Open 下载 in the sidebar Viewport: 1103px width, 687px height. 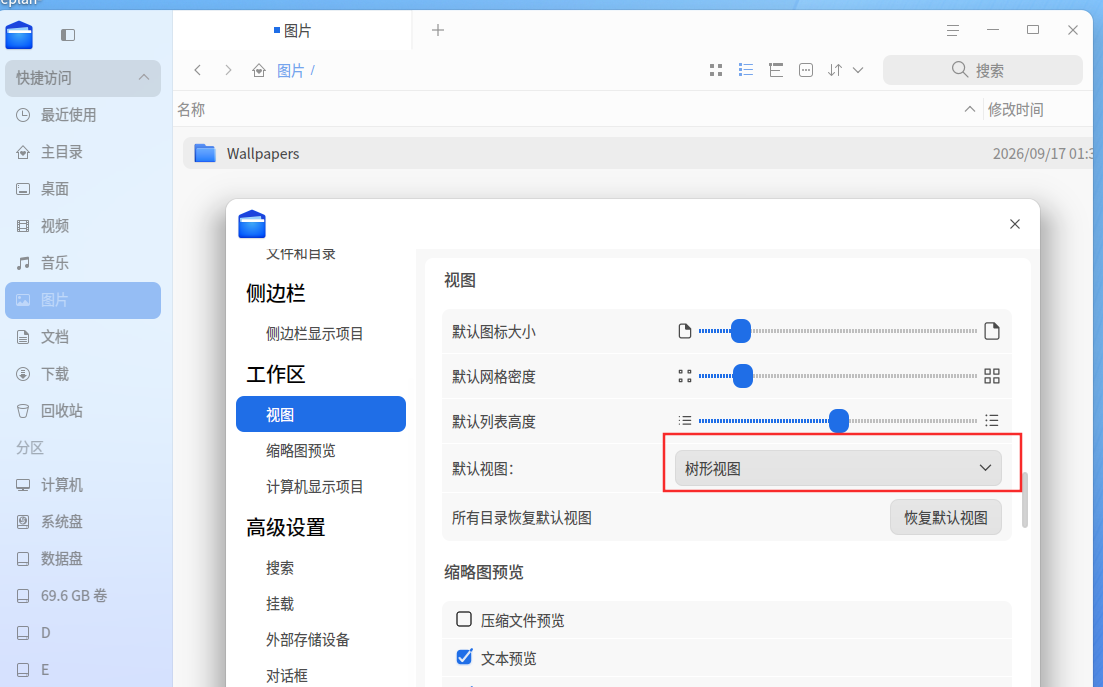pos(83,374)
